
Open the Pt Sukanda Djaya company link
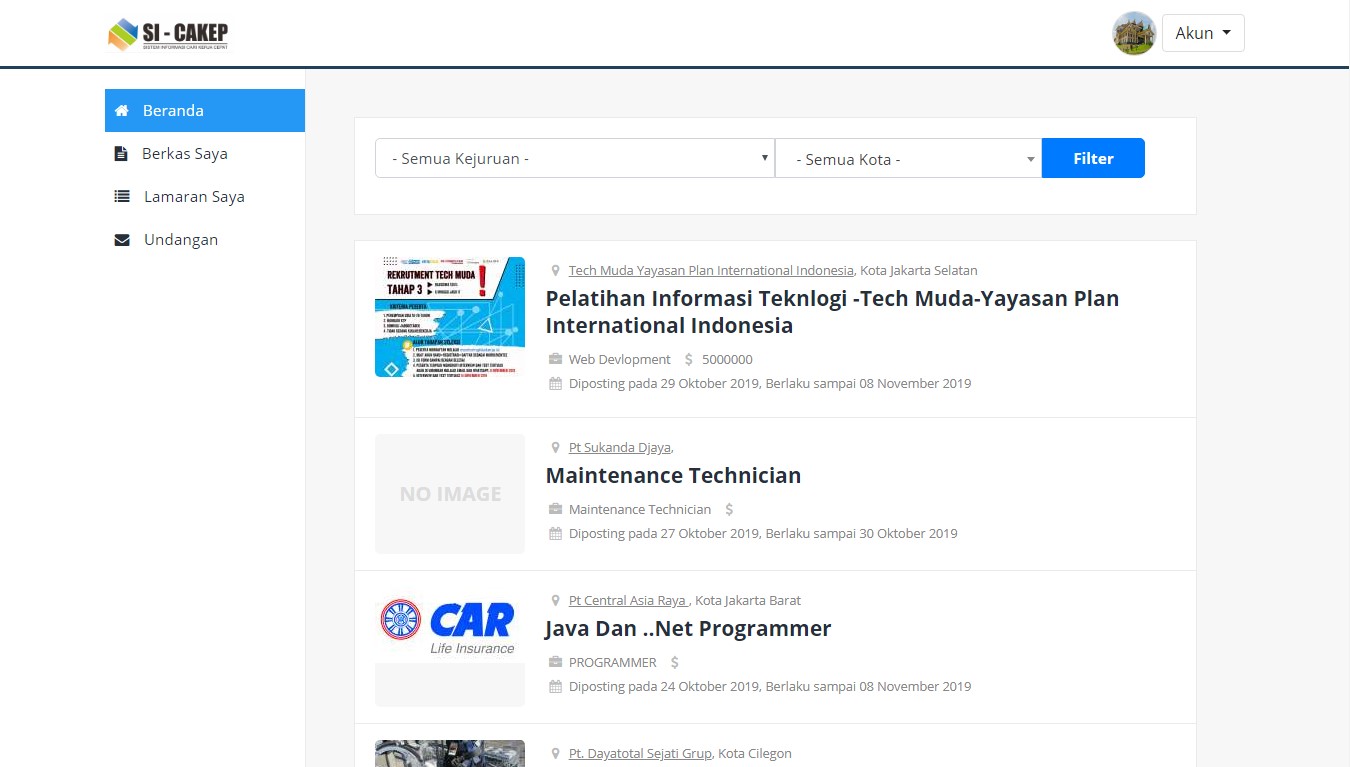click(x=620, y=447)
